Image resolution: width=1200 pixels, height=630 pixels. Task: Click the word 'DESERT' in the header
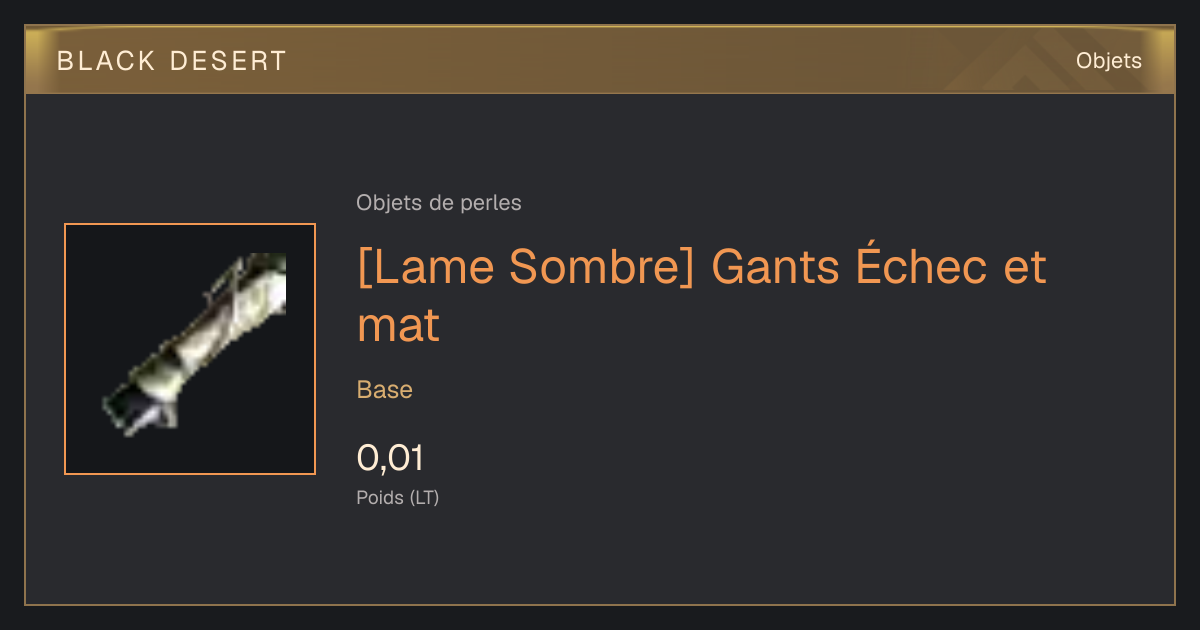click(228, 61)
